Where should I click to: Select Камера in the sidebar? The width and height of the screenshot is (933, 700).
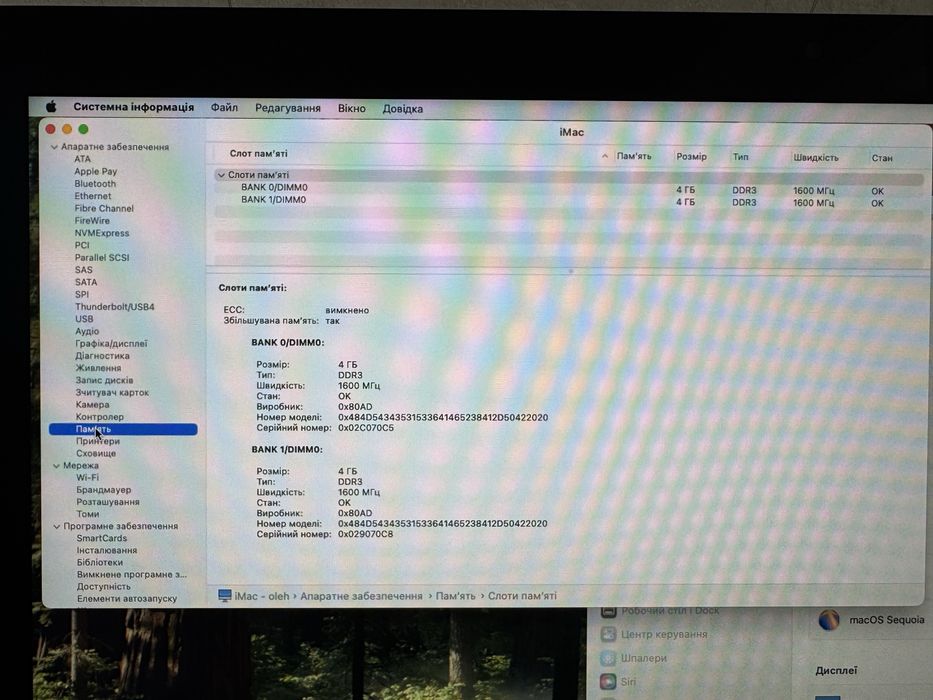point(93,405)
